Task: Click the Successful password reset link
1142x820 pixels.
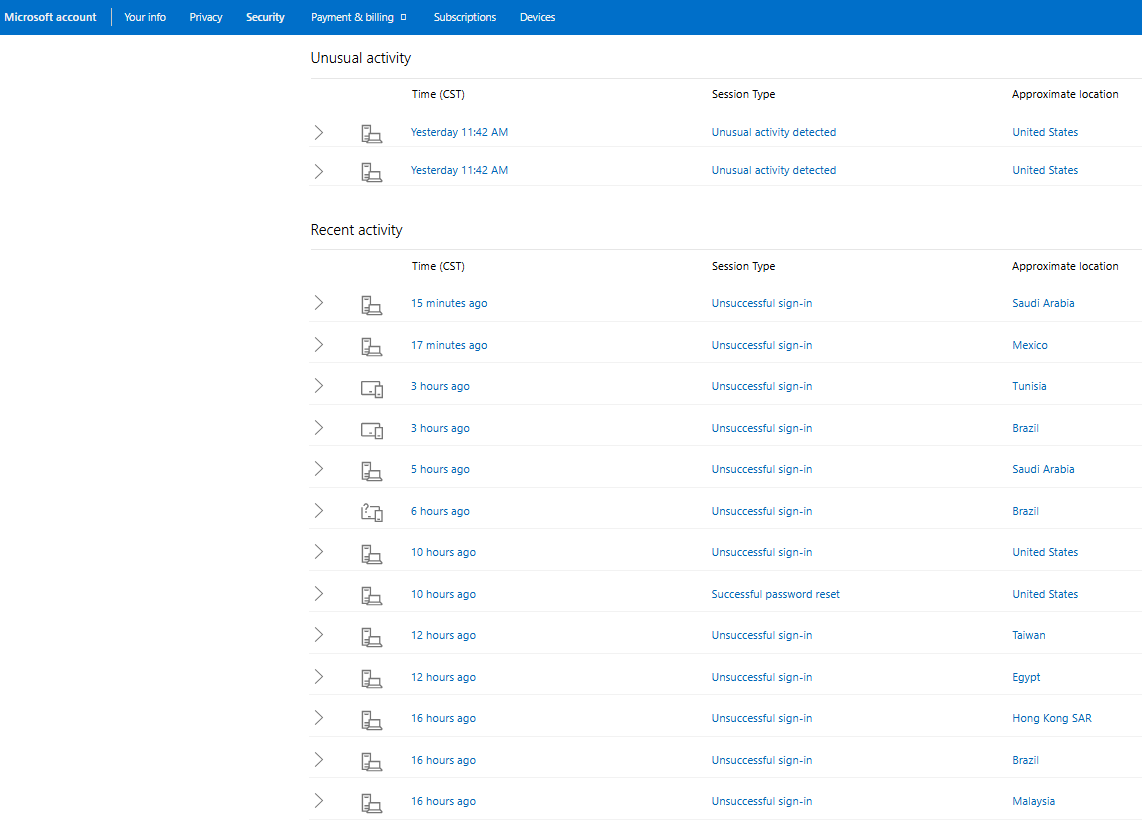Action: [x=776, y=594]
